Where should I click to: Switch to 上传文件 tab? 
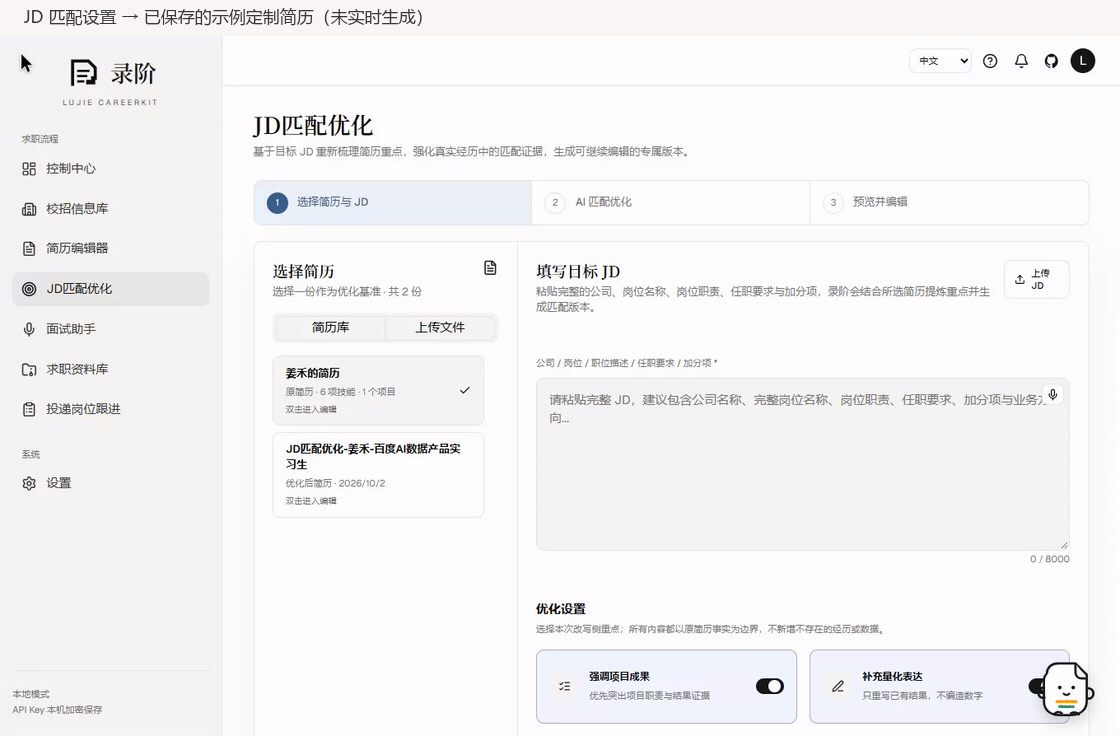[440, 327]
